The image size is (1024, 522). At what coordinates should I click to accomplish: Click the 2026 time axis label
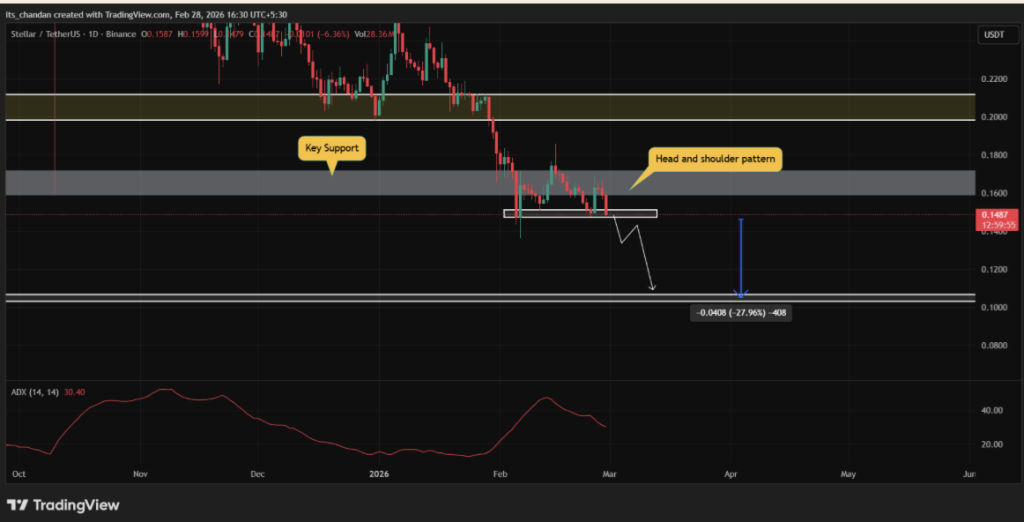pyautogui.click(x=378, y=473)
